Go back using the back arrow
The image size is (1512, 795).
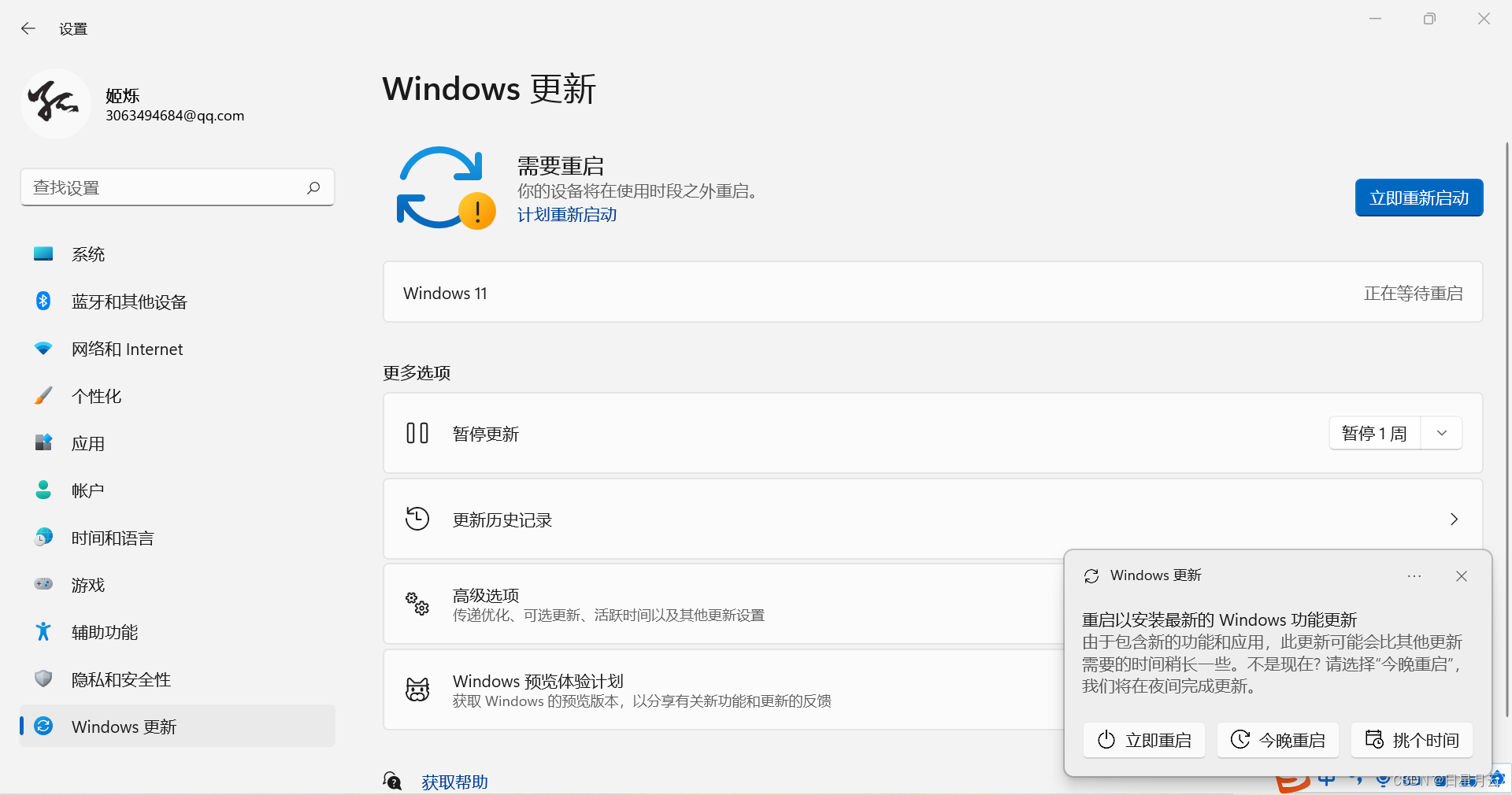[28, 28]
